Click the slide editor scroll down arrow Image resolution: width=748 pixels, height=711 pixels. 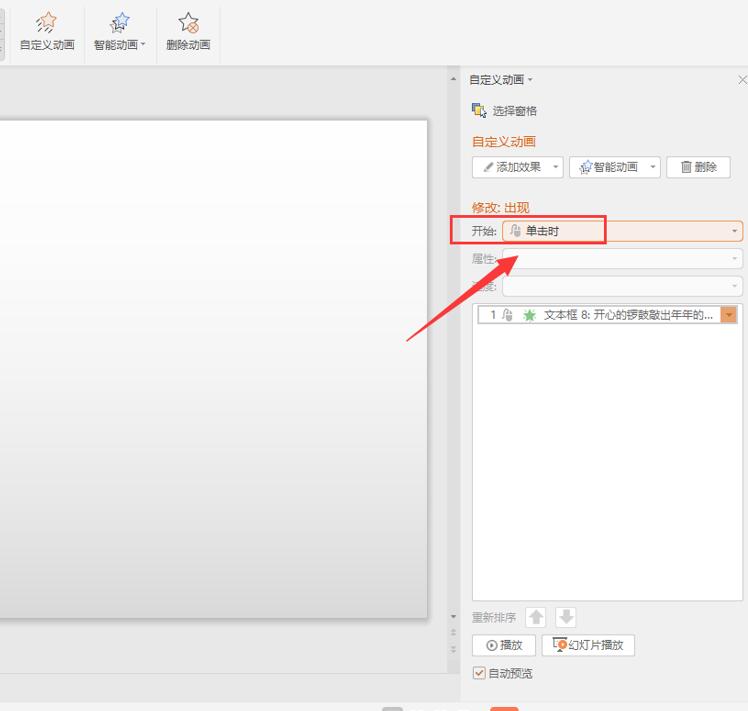point(453,617)
